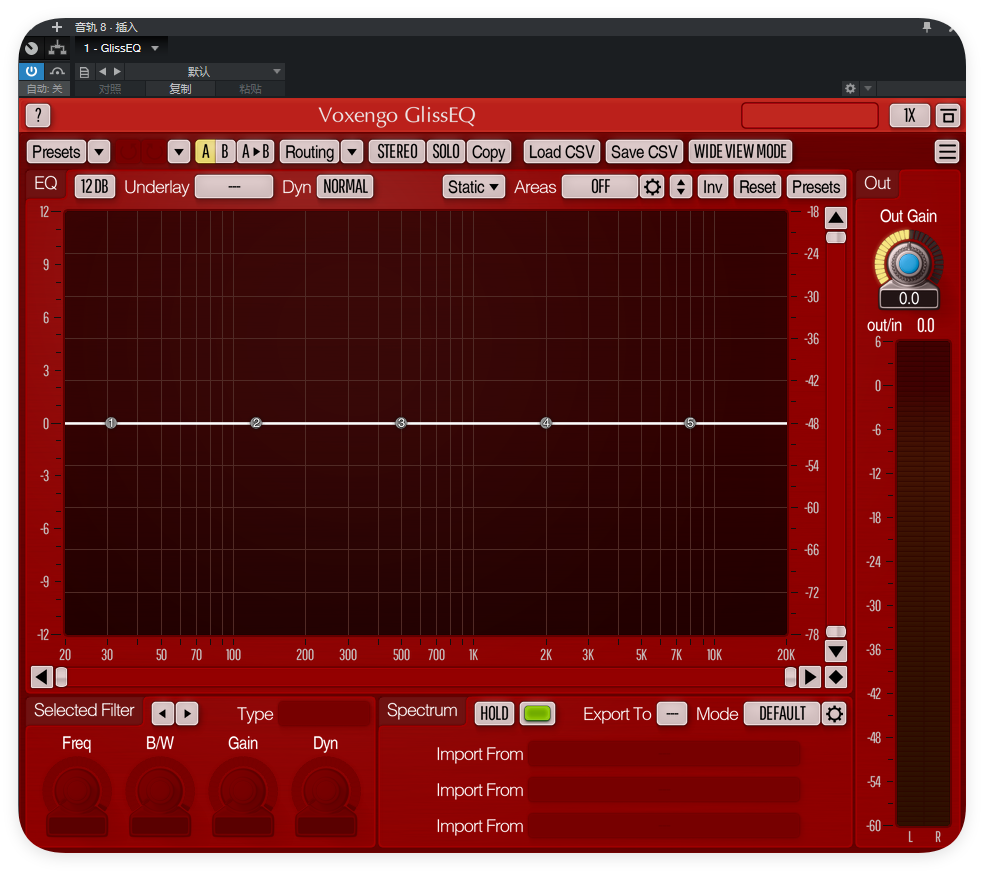Select EQ control point 3
The height and width of the screenshot is (871, 984).
point(401,423)
